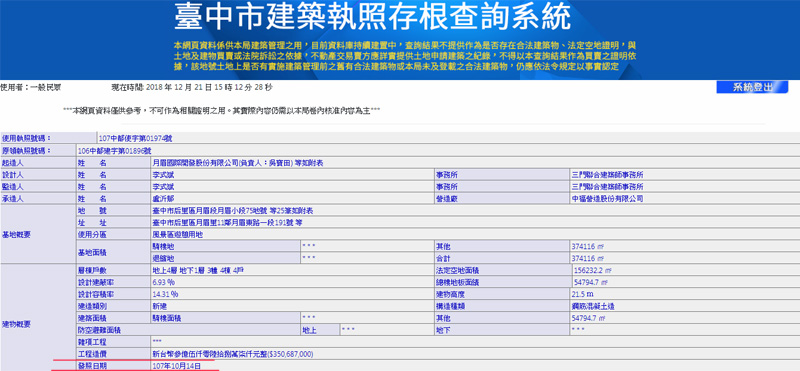Select the 鋼筋混凝土造 structure type value
Viewport: 800px width, 371px height.
tap(593, 307)
